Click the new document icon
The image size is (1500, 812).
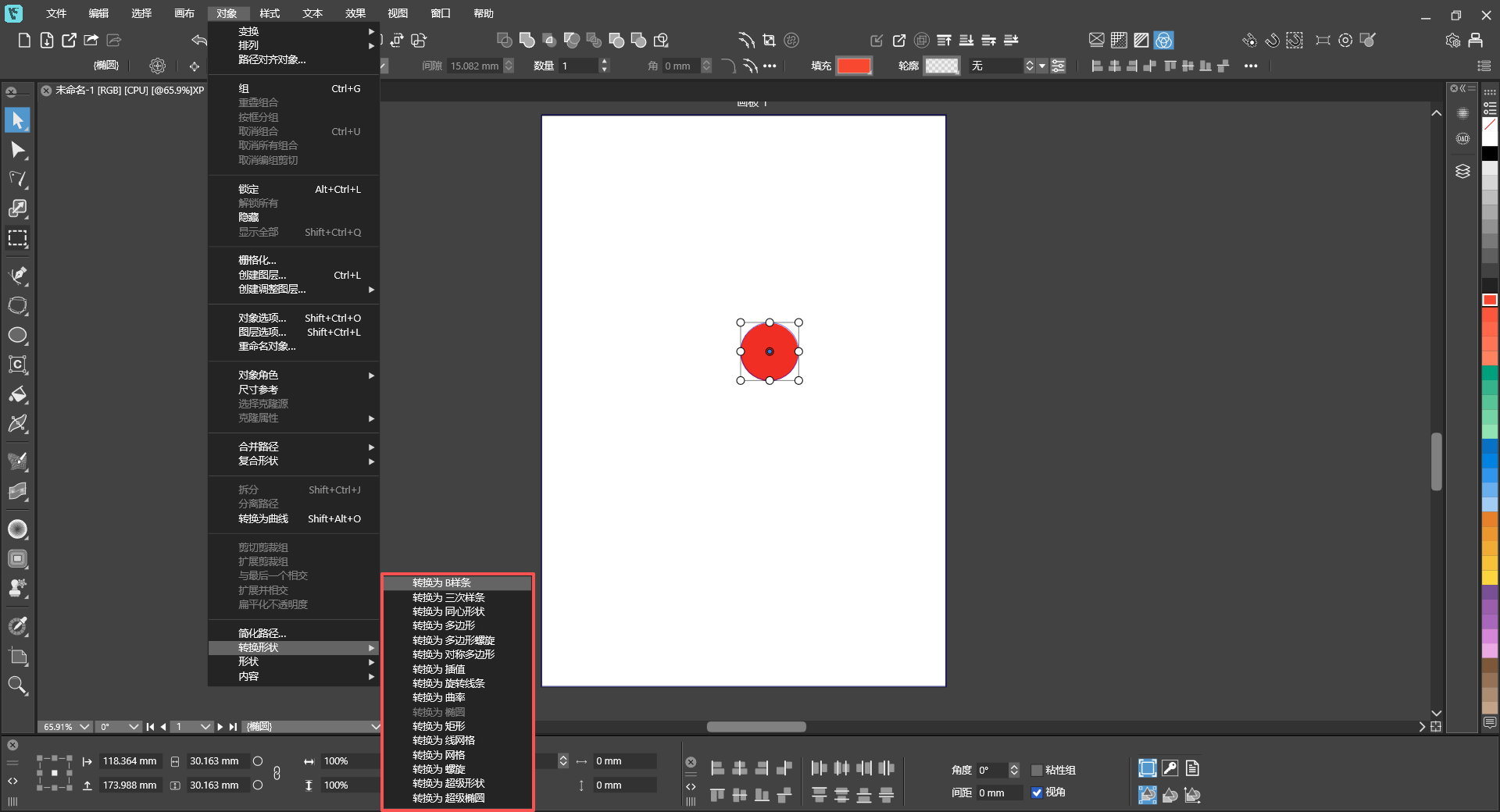pos(24,40)
